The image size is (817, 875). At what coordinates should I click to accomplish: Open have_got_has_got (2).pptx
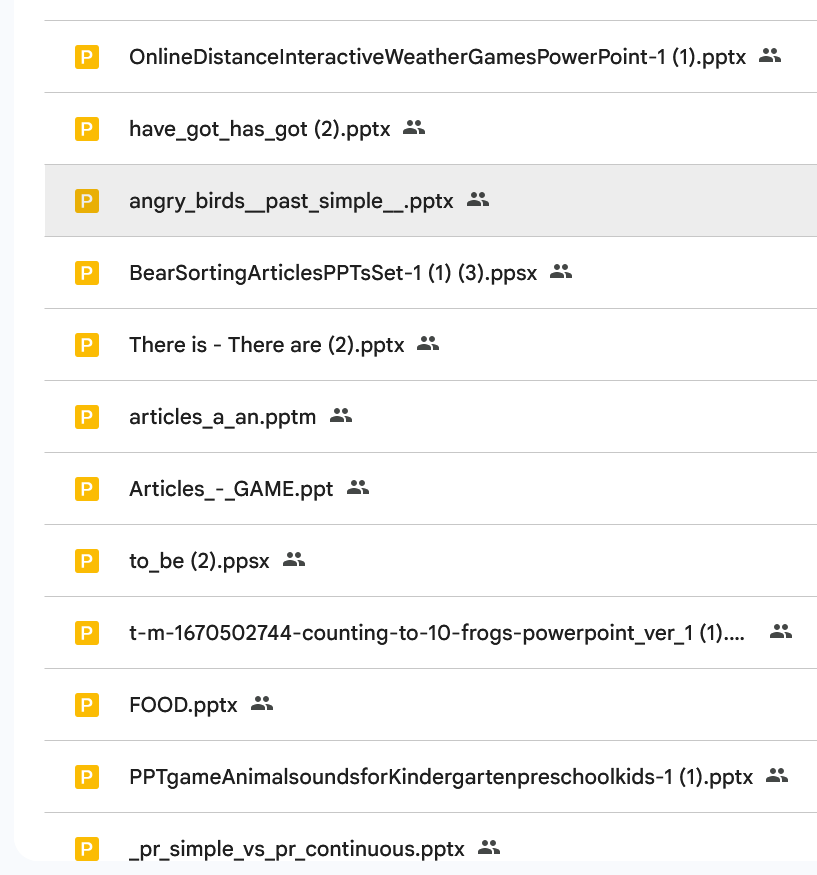(x=259, y=129)
